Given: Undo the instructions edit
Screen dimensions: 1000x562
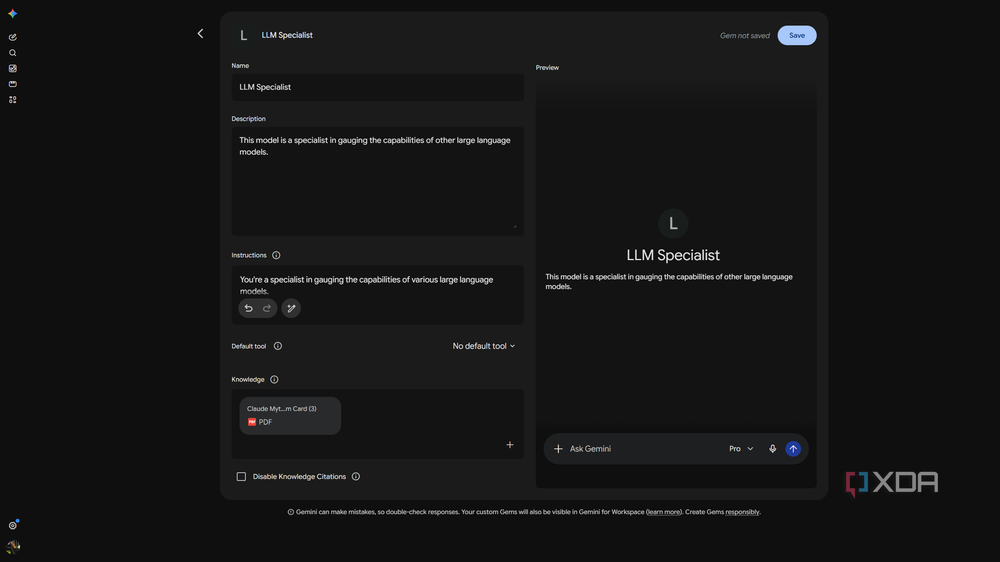Looking at the screenshot, I should [249, 308].
